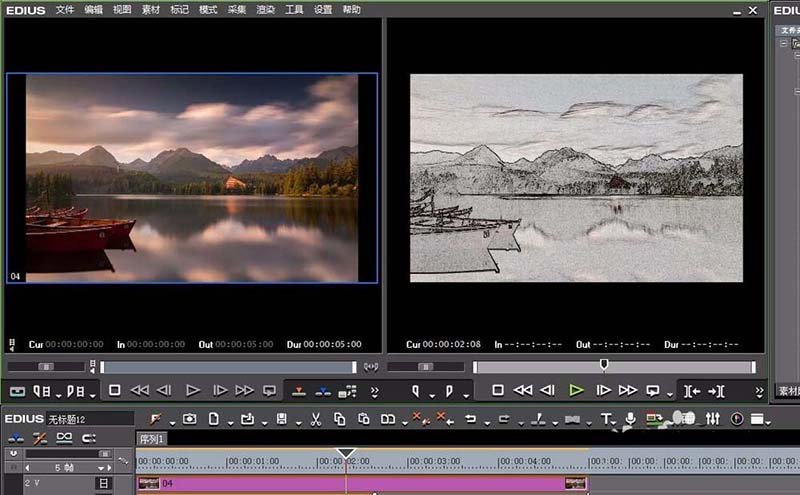Fast forward the source player
The width and height of the screenshot is (800, 495).
pyautogui.click(x=244, y=390)
